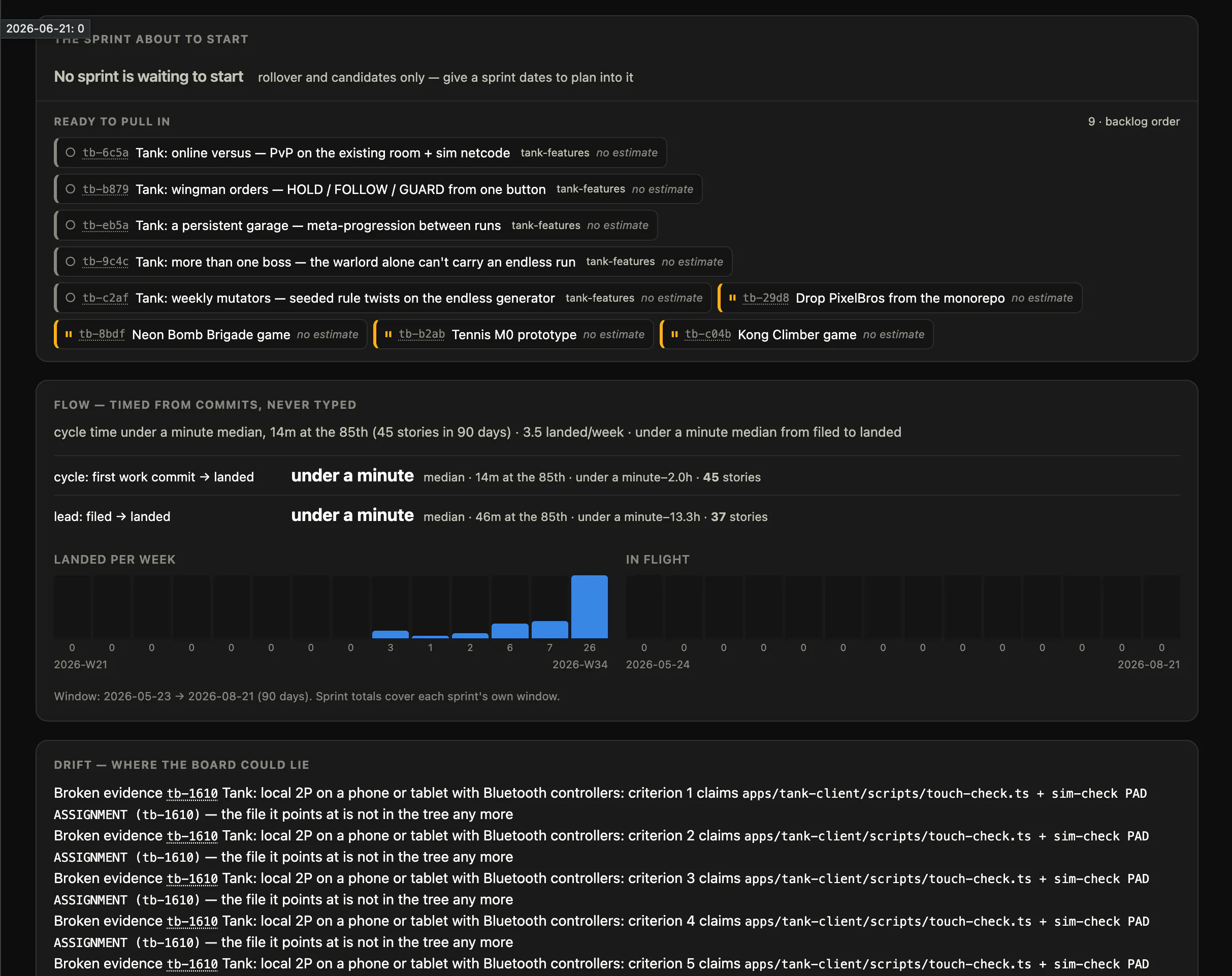Click the open-circle status icon for tb-eb5a
The height and width of the screenshot is (976, 1232).
(70, 225)
